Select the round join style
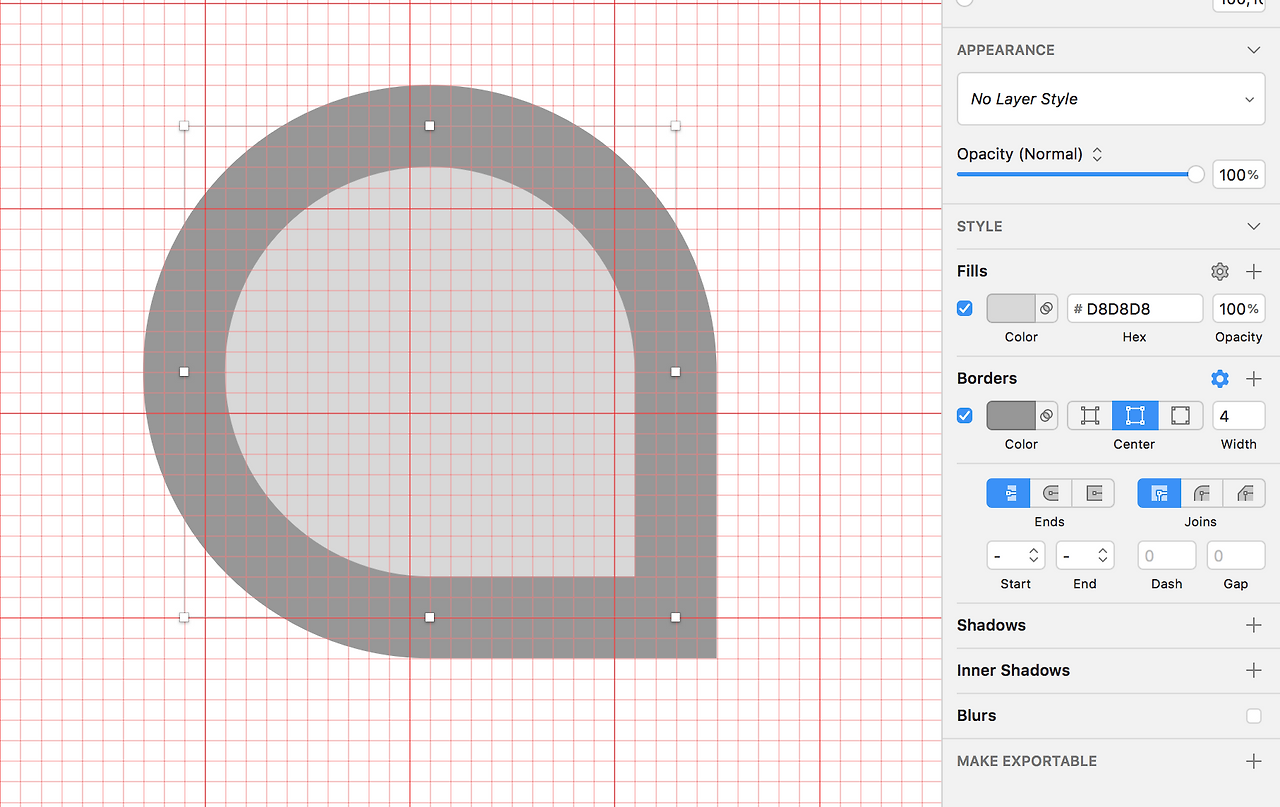The image size is (1280, 807). pos(1202,493)
